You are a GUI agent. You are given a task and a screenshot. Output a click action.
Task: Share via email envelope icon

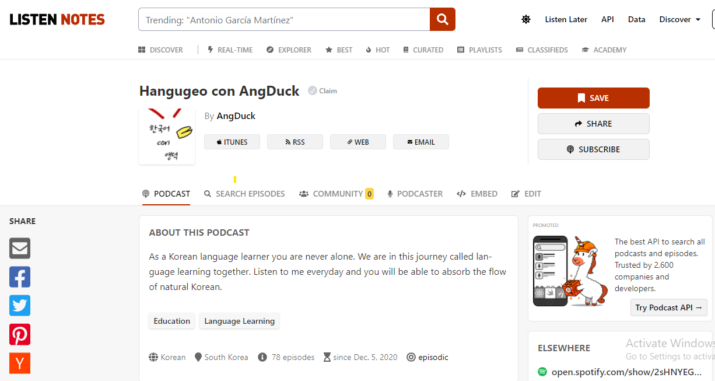pos(20,248)
